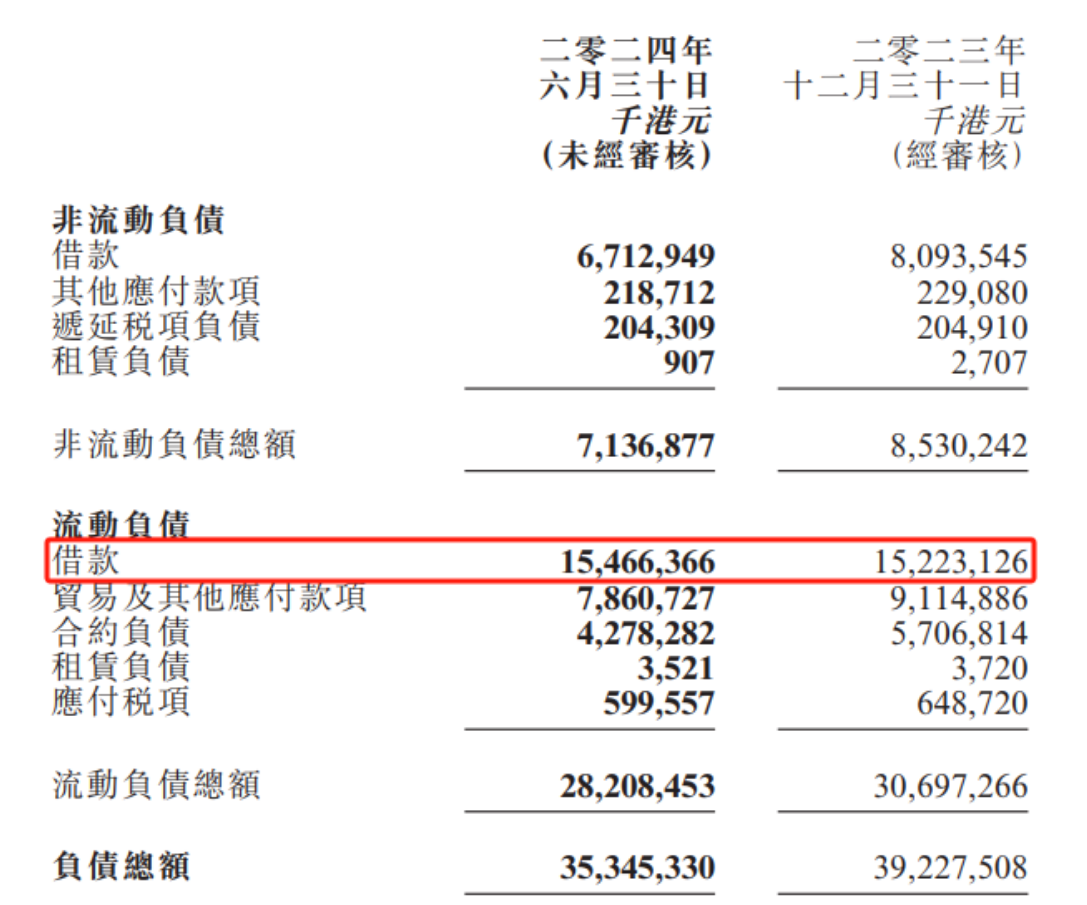Select the '流動負債總額' row label

156,785
